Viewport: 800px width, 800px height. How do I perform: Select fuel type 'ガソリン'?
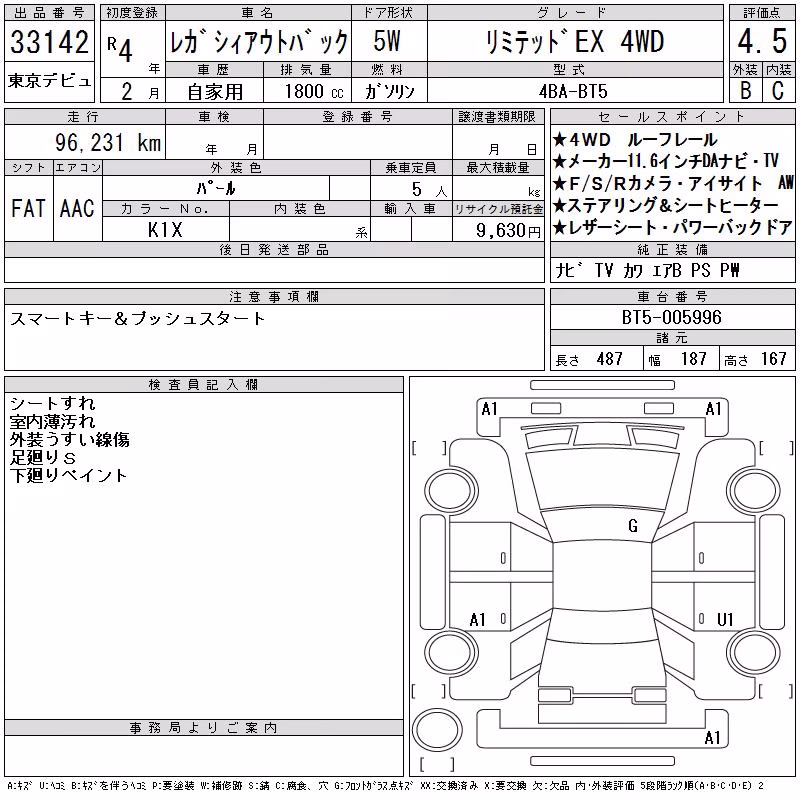[389, 91]
